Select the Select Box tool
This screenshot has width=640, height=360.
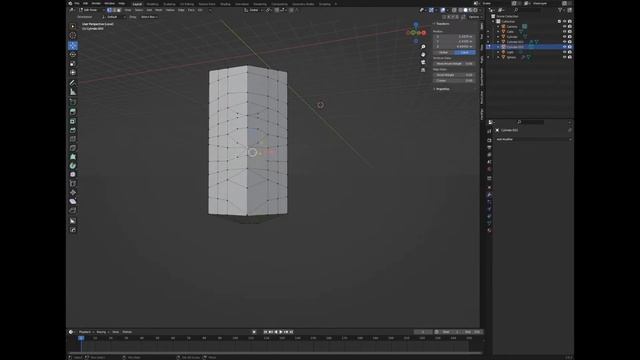pos(73,26)
